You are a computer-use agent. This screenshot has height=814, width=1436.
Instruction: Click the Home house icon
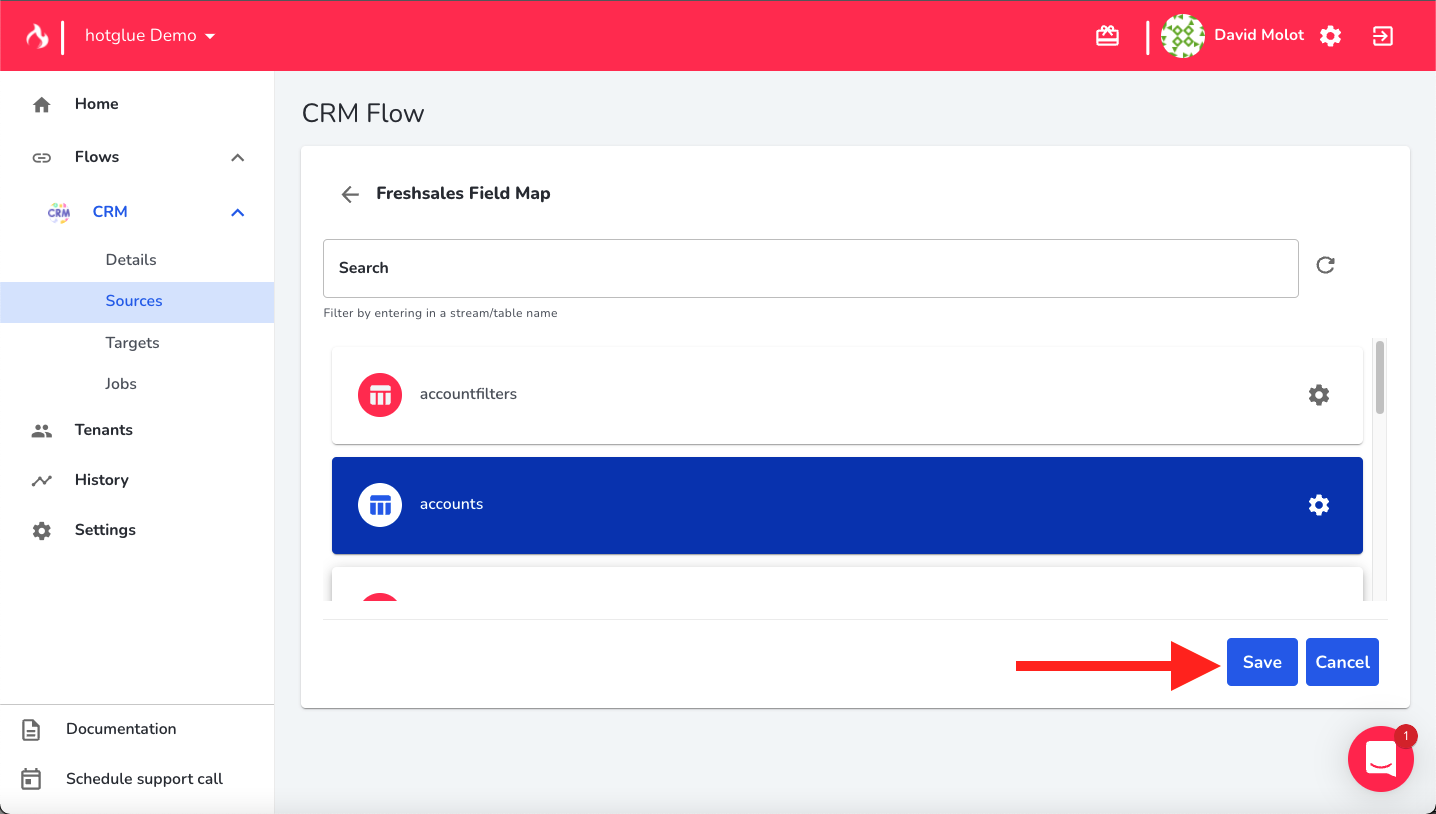41,104
